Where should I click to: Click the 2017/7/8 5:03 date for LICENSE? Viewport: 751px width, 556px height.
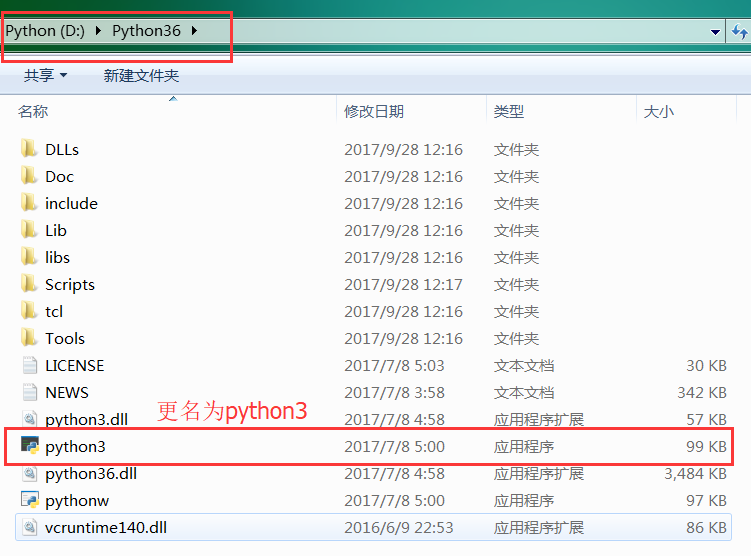pyautogui.click(x=394, y=365)
